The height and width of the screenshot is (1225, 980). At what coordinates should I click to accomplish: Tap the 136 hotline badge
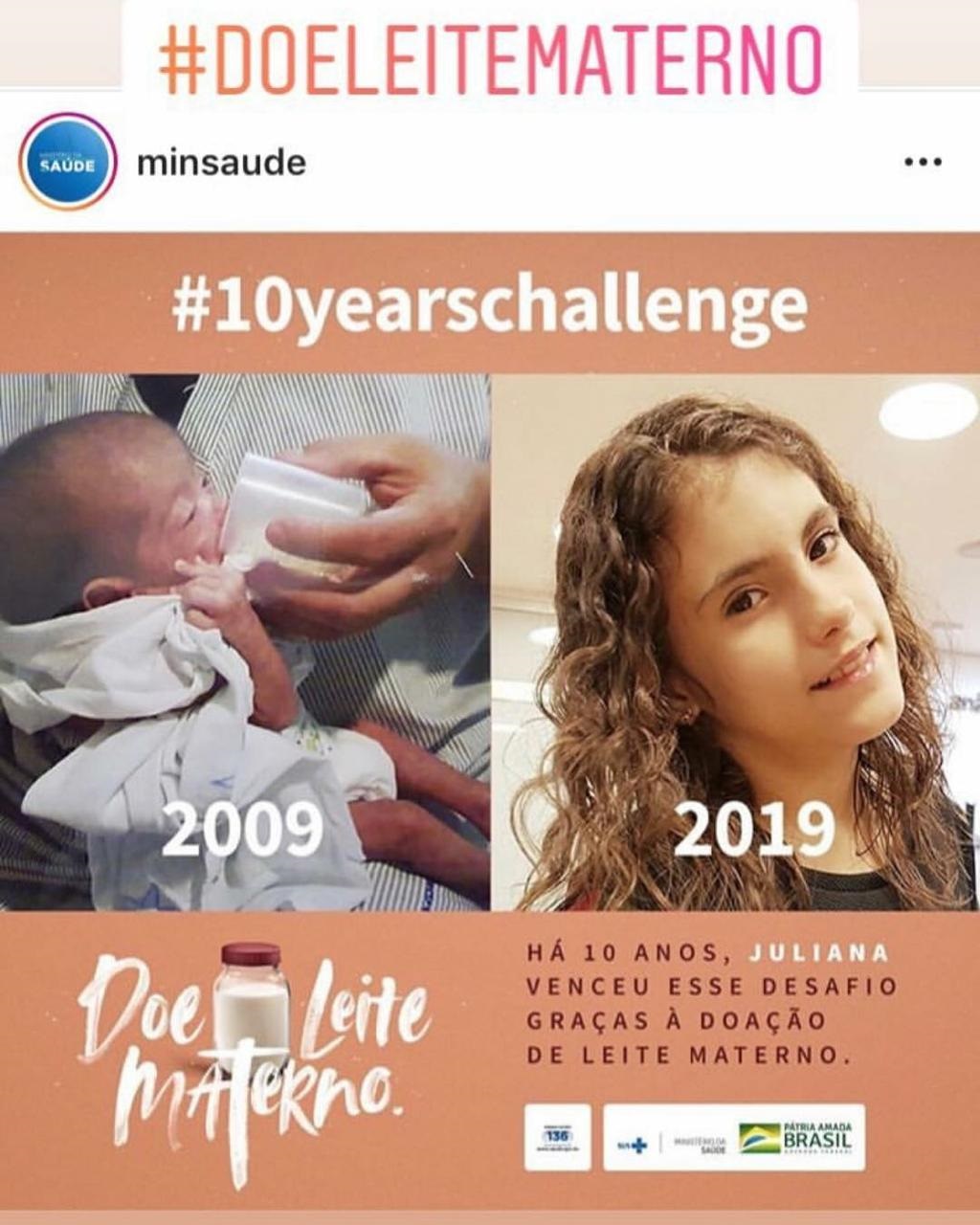click(557, 1137)
